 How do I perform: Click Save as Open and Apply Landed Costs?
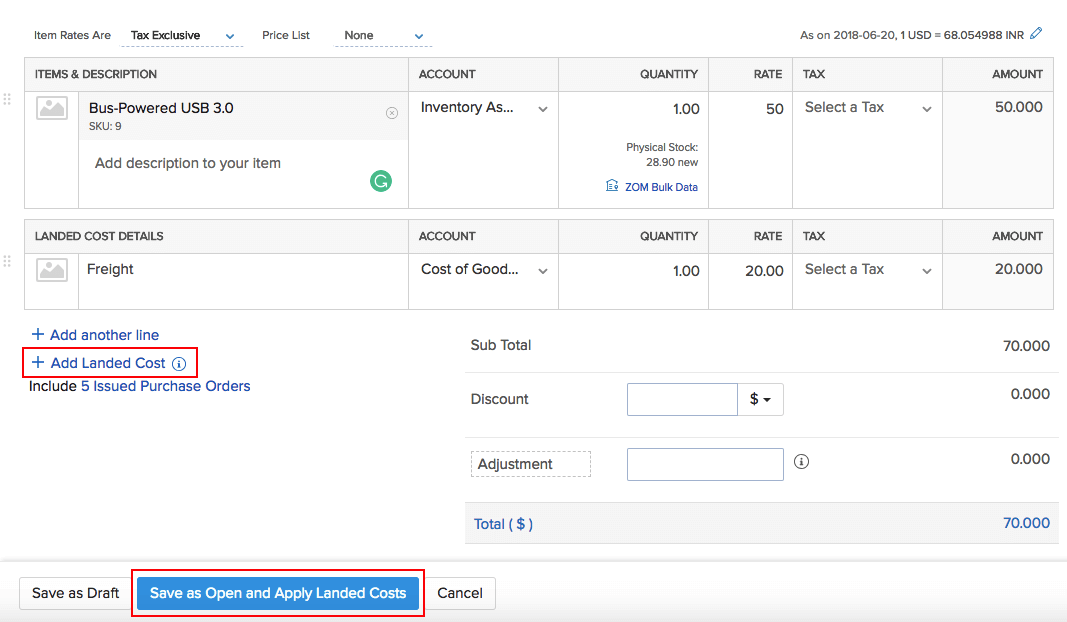[x=278, y=593]
